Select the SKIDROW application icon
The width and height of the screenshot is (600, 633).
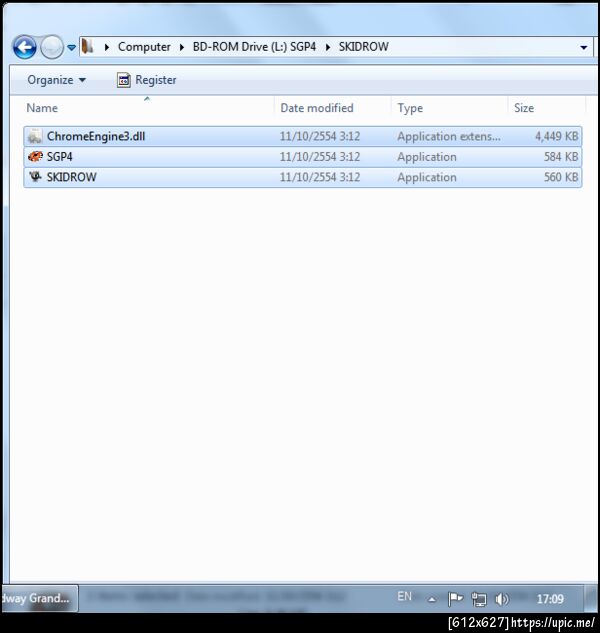35,176
